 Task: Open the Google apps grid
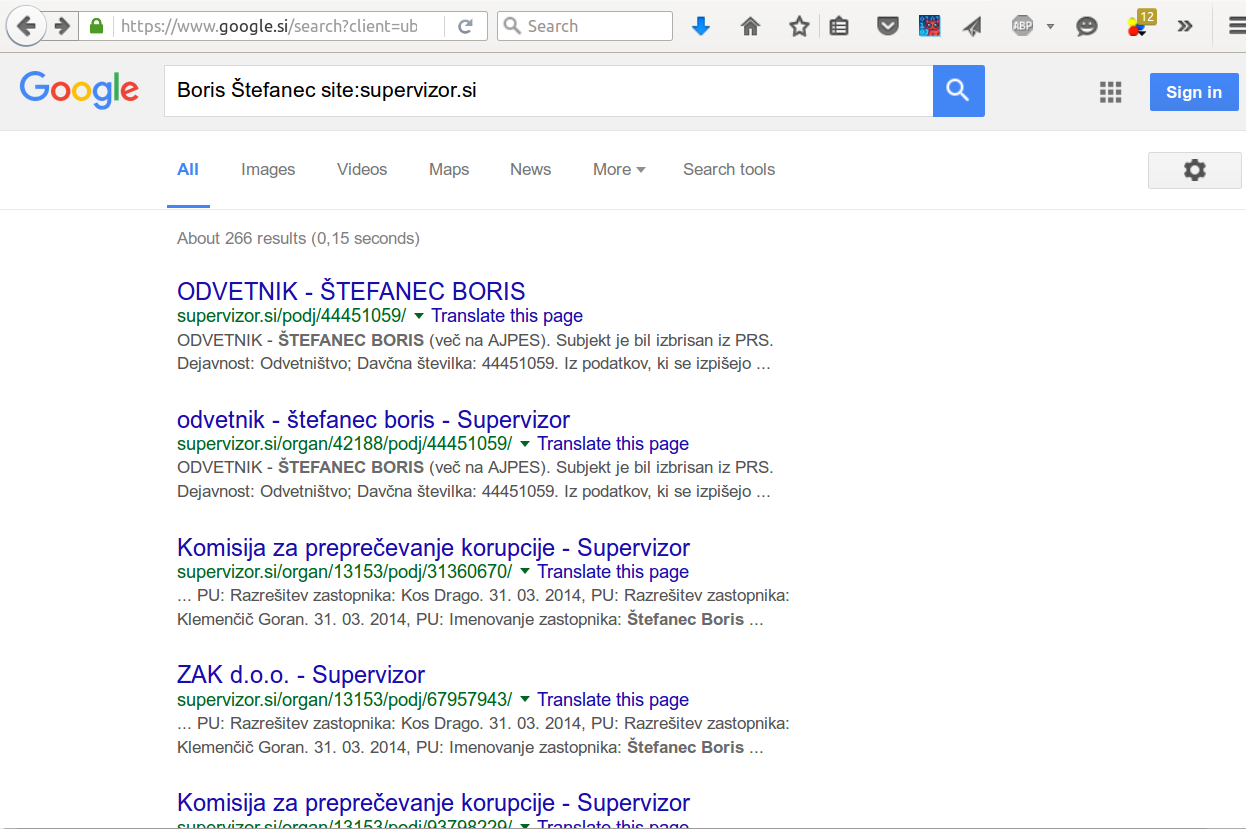coord(1110,92)
